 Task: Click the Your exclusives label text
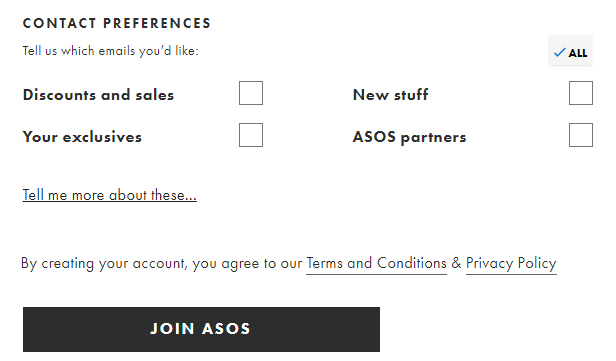tap(82, 137)
